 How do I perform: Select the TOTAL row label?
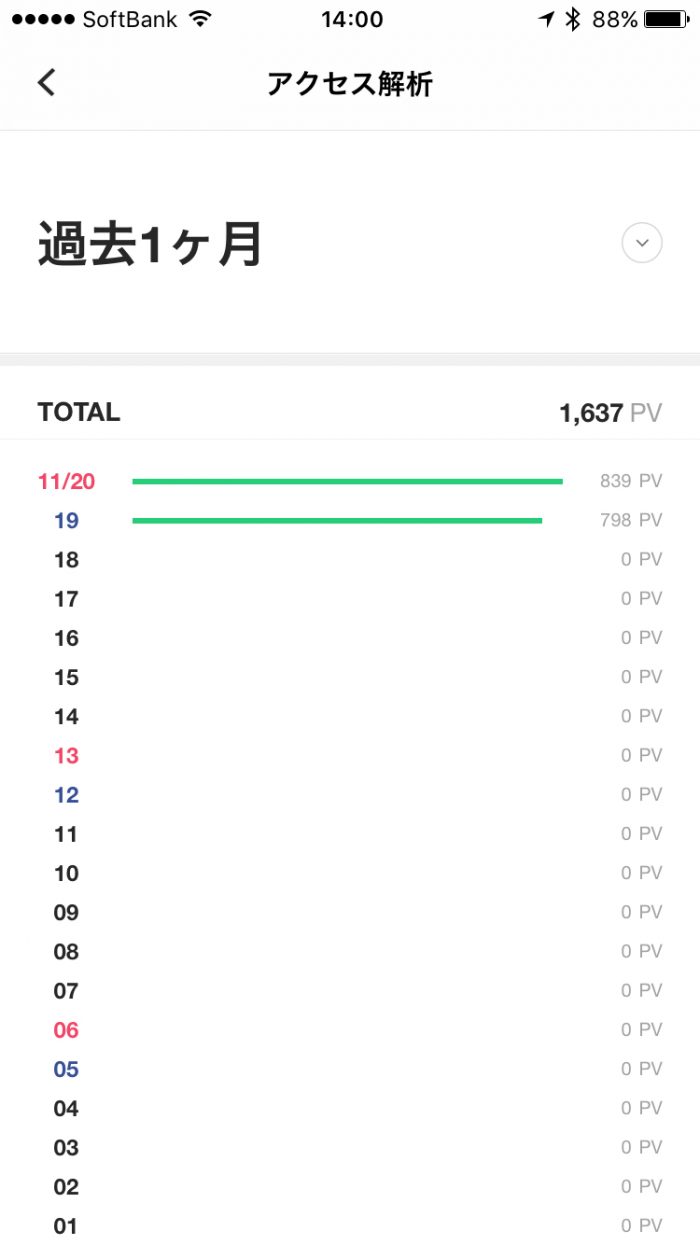79,412
